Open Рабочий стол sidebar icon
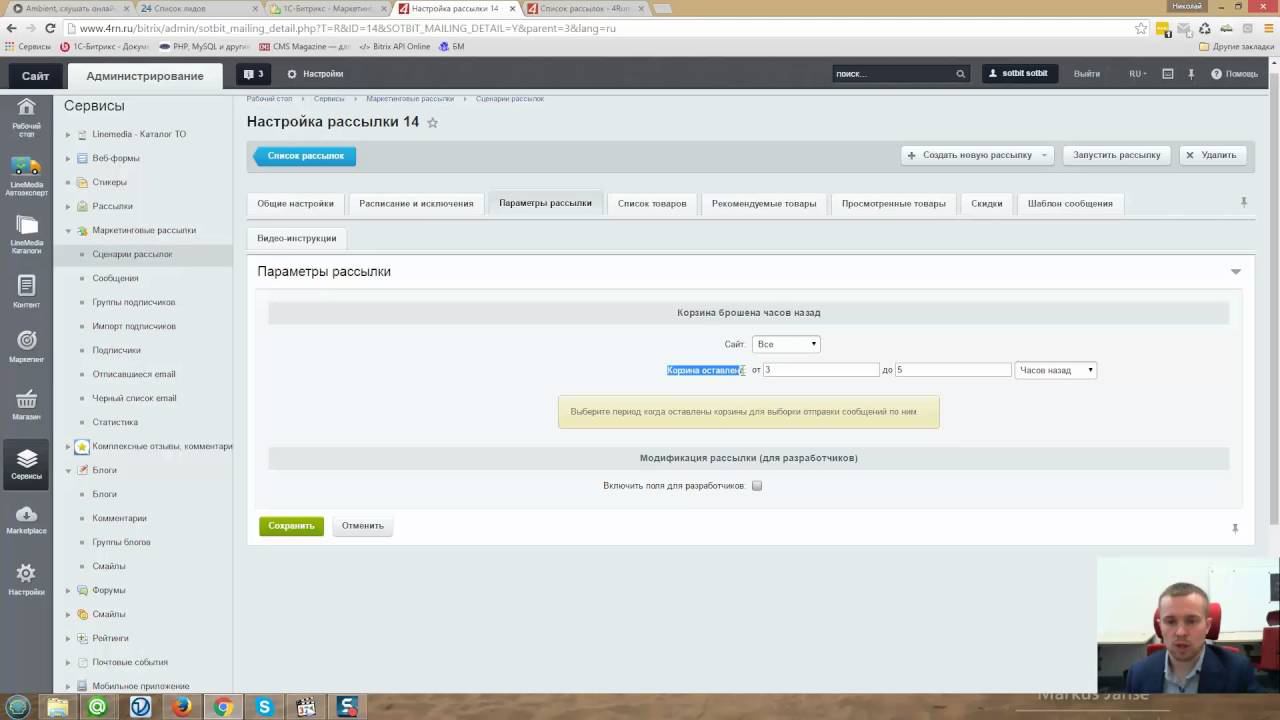Screen dimensions: 1280x720 click(x=27, y=115)
